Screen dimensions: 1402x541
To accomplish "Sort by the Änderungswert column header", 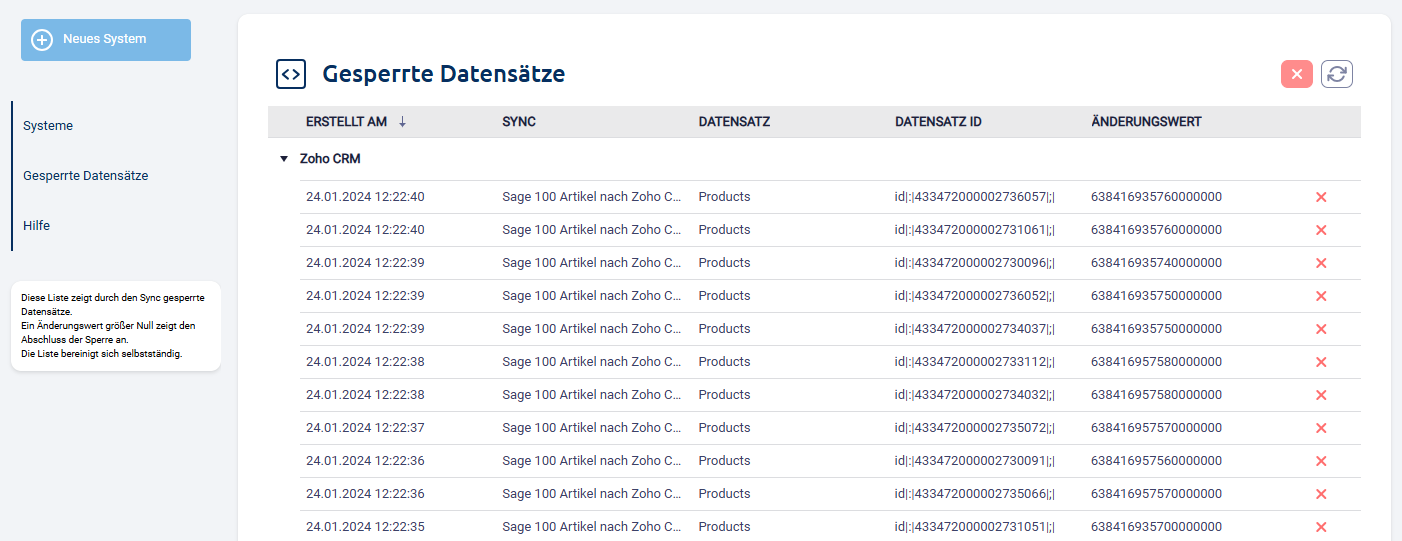I will (1146, 122).
